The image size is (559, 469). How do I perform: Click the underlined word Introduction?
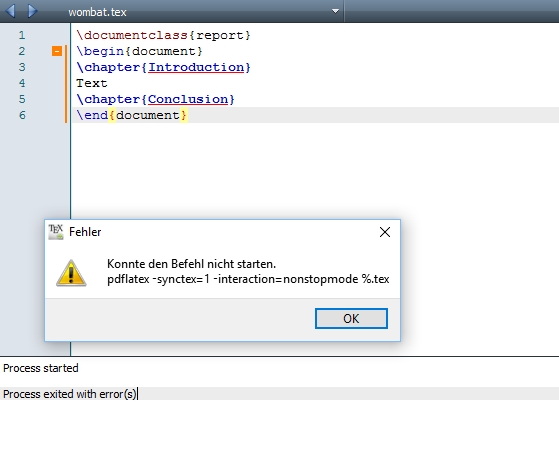[196, 67]
